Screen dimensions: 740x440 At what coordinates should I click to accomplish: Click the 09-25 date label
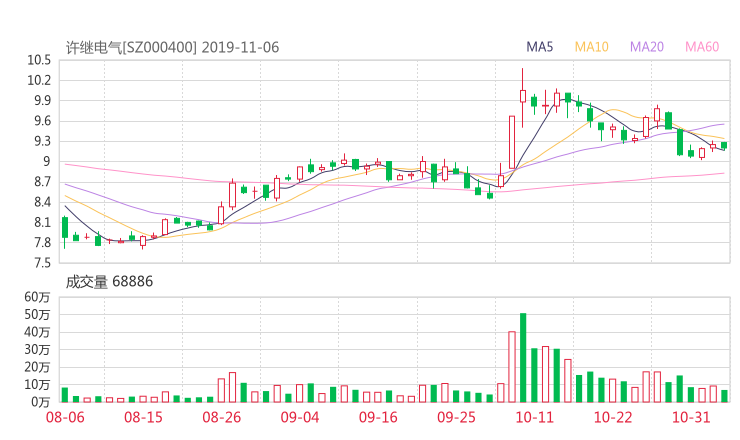[x=456, y=417]
